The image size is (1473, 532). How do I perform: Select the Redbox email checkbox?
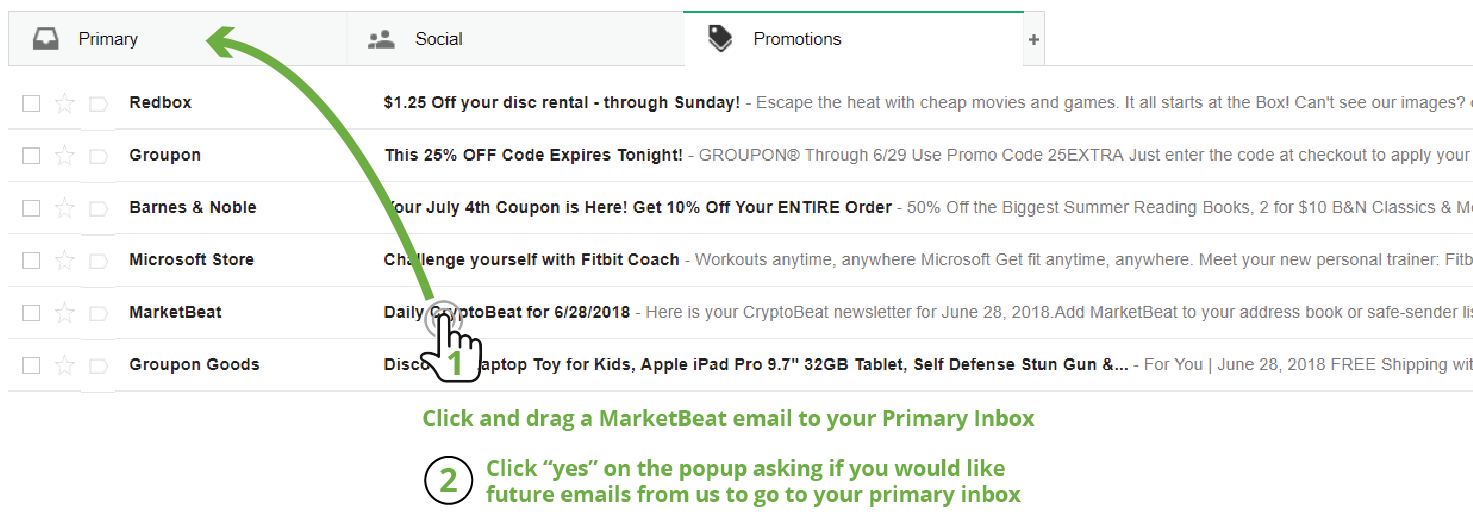(x=31, y=103)
